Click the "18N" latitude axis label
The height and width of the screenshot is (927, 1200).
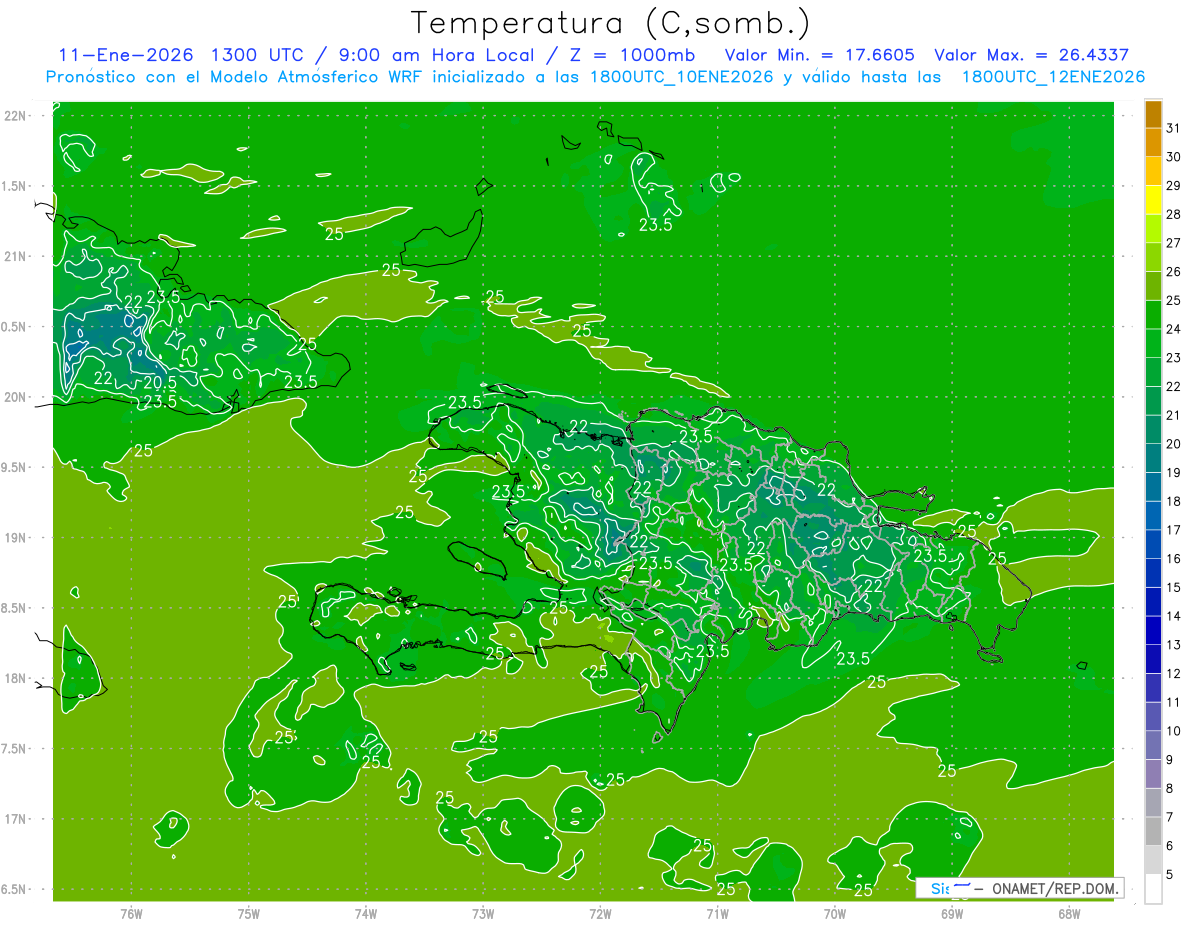pos(17,679)
